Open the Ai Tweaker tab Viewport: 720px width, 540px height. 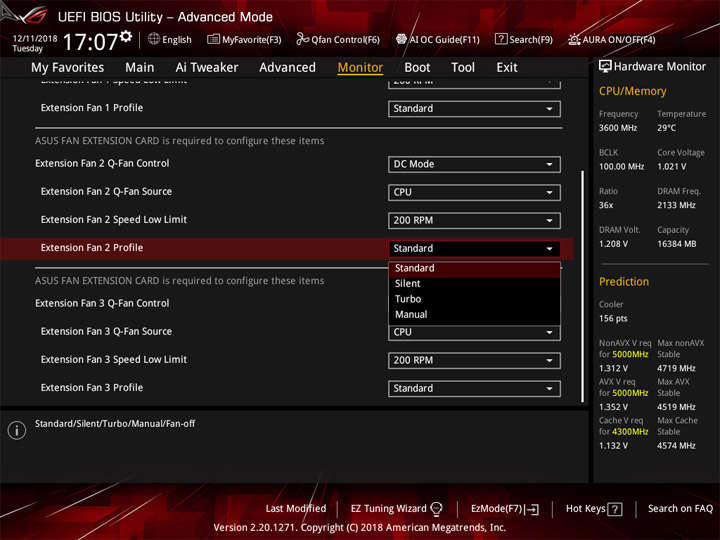coord(207,68)
